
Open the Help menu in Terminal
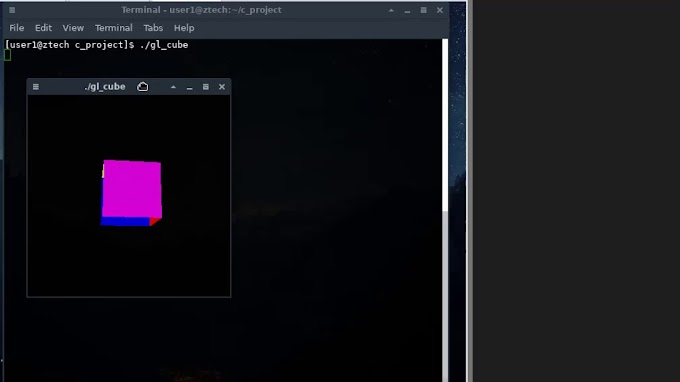[184, 28]
